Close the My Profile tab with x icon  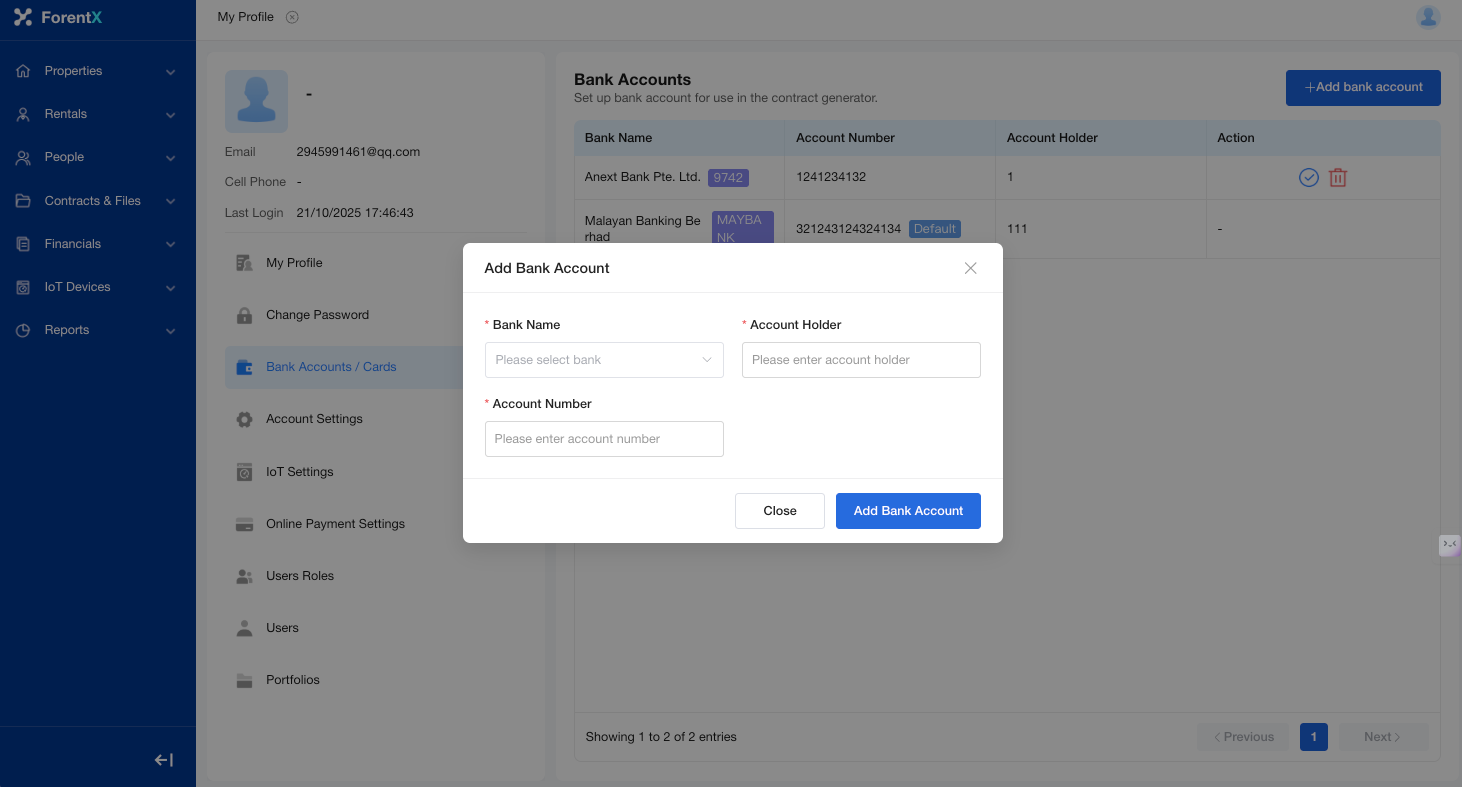click(x=292, y=17)
